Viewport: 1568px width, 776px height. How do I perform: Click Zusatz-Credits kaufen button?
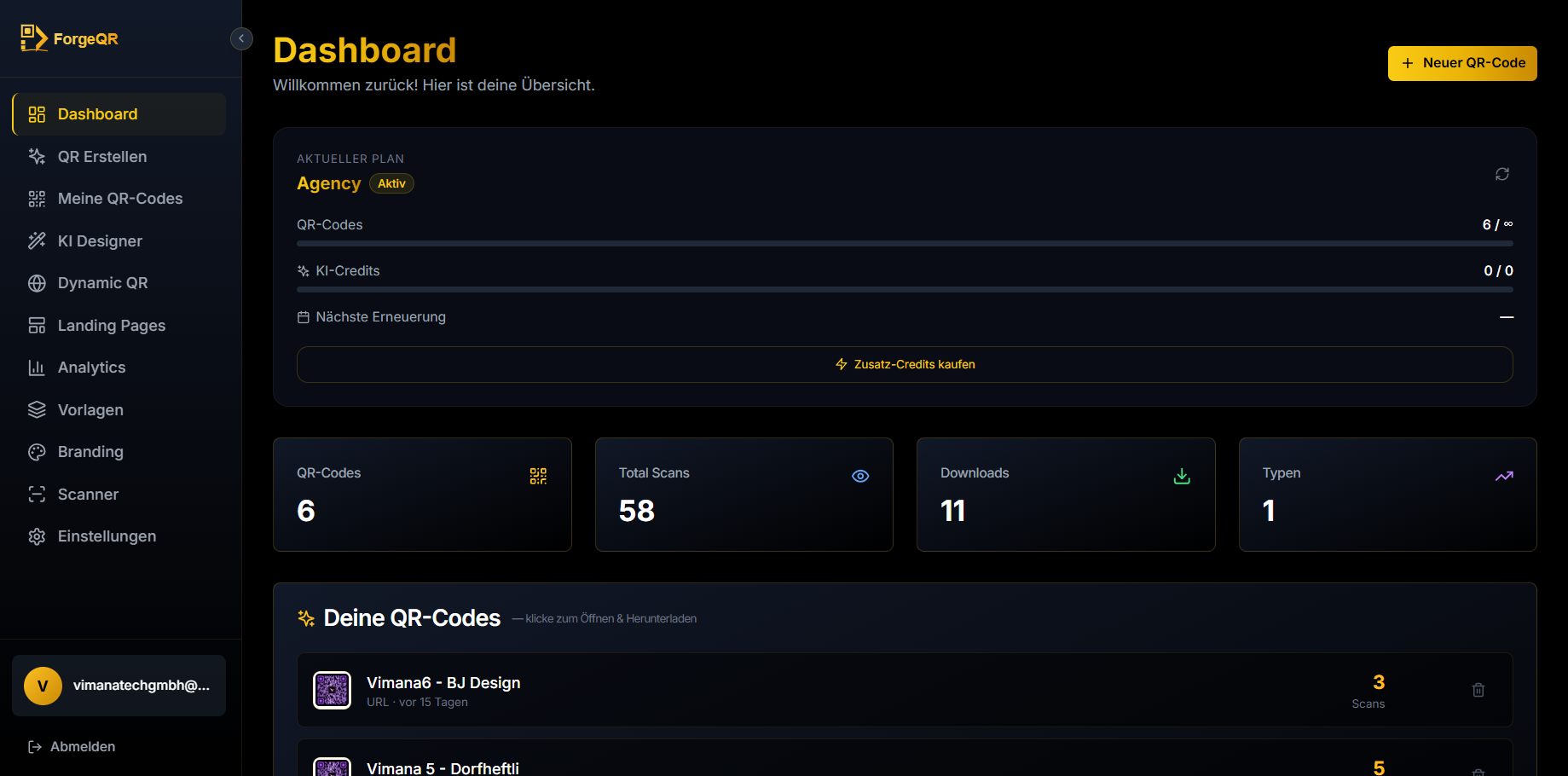coord(905,364)
